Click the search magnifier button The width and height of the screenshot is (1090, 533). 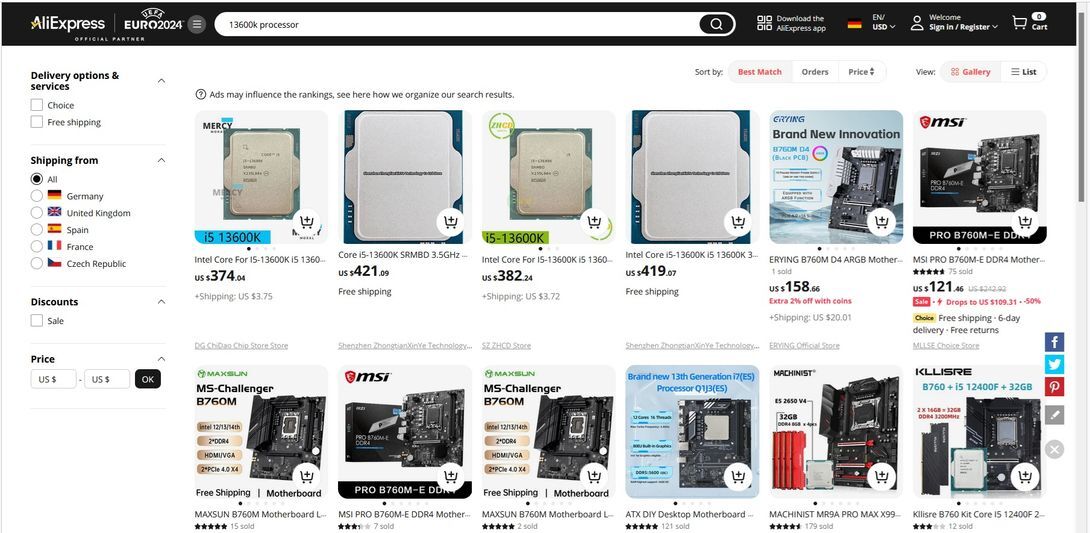point(716,24)
